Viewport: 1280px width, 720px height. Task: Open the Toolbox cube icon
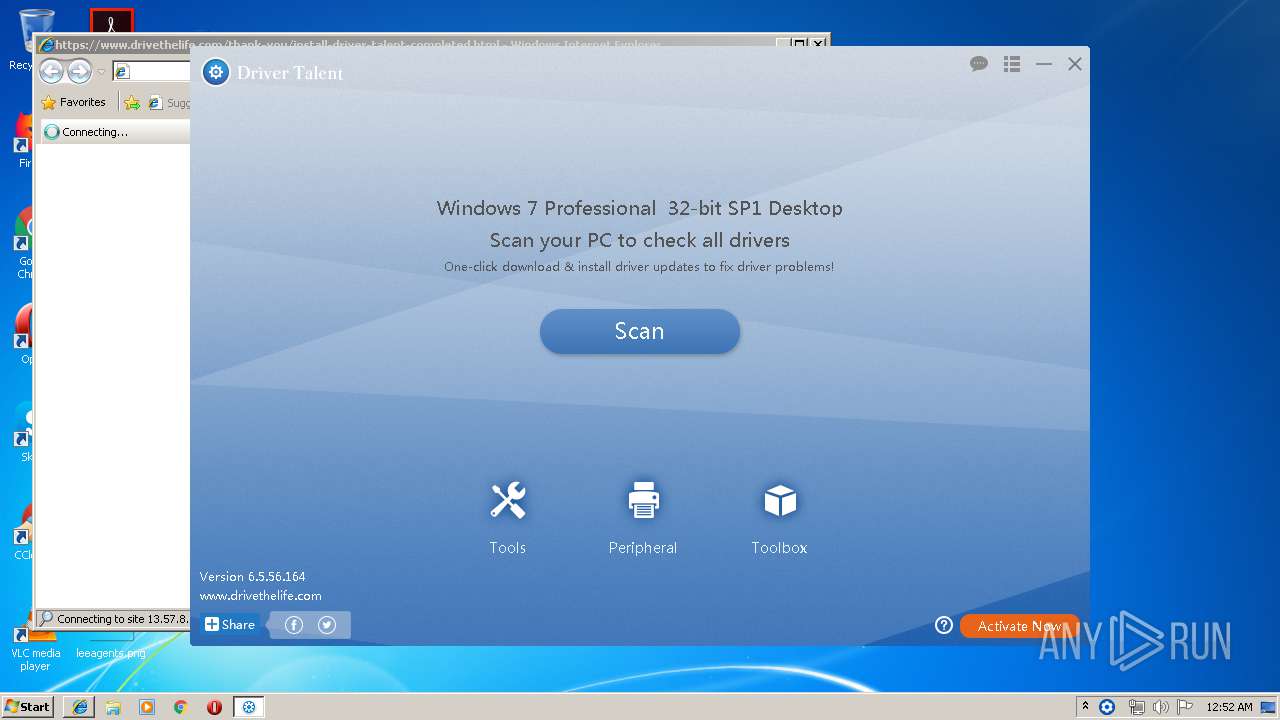click(x=780, y=500)
